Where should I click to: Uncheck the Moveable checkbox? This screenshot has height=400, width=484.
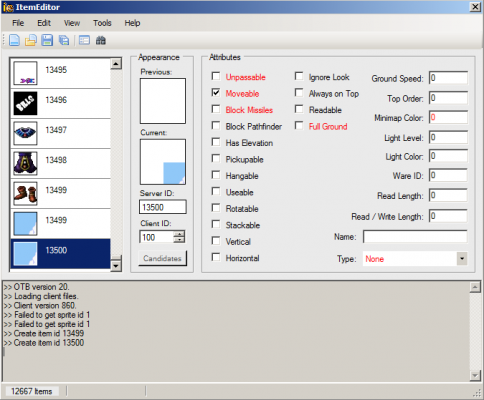[x=216, y=93]
